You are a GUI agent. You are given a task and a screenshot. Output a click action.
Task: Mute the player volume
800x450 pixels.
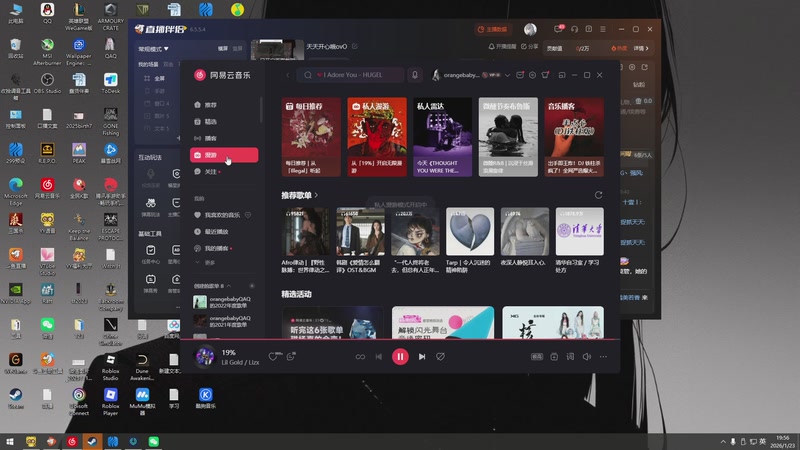pos(587,357)
